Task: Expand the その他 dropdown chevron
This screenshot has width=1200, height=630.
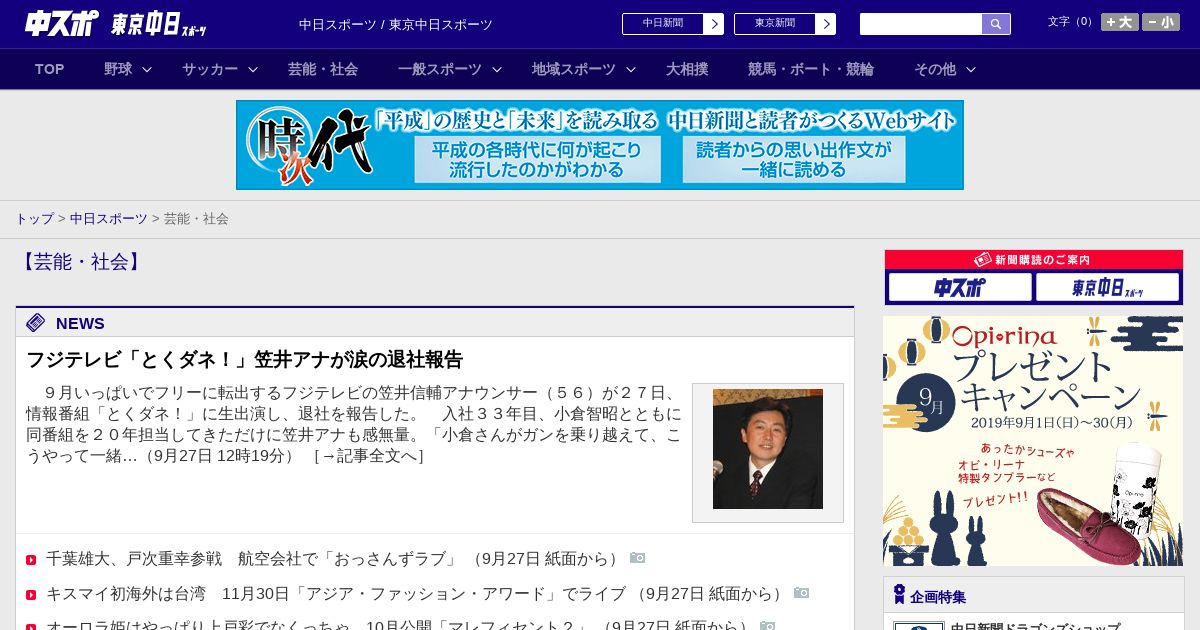Action: point(971,69)
